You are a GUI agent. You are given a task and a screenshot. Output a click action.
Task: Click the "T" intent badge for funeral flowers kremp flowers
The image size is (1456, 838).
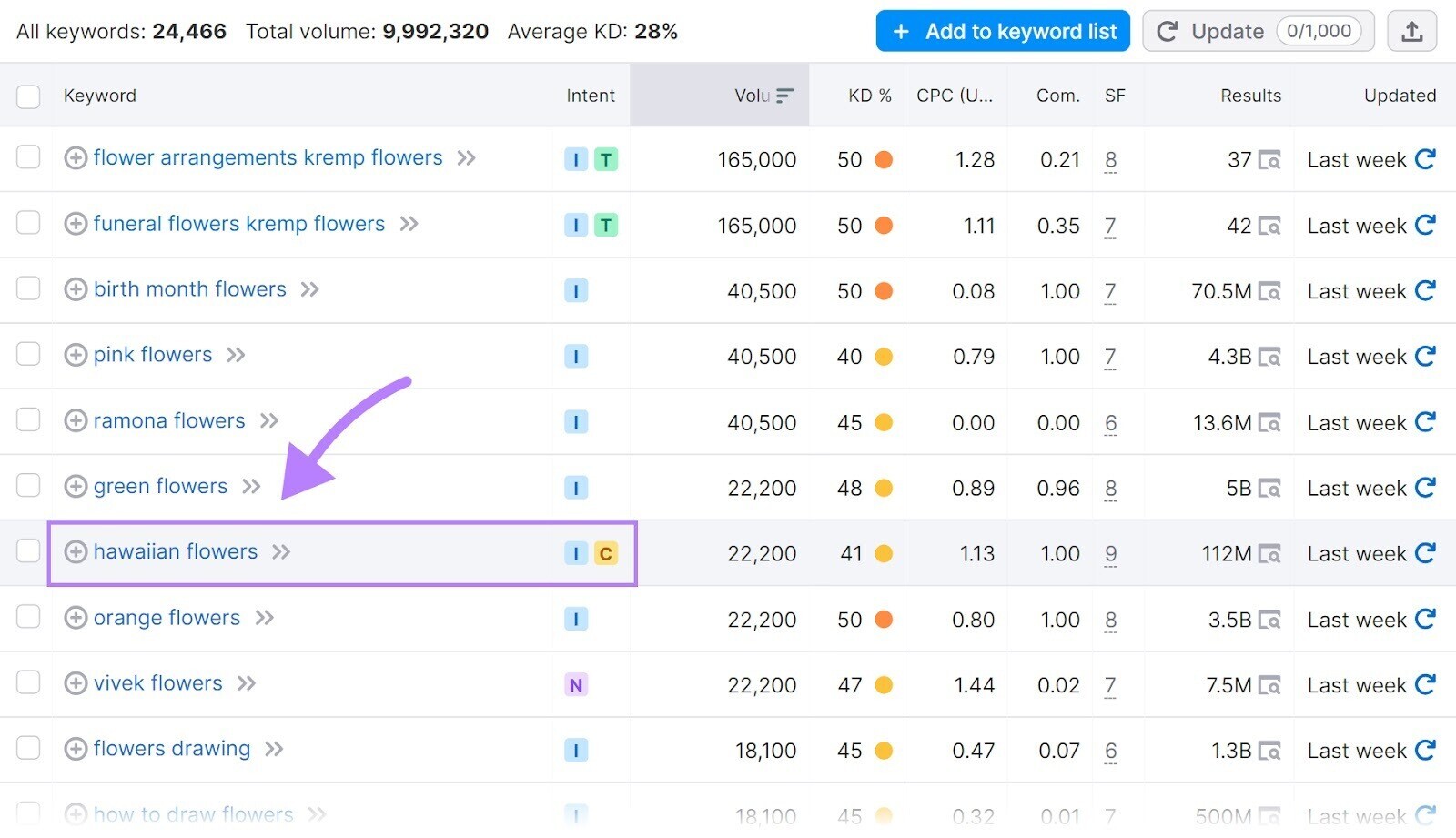[x=608, y=225]
